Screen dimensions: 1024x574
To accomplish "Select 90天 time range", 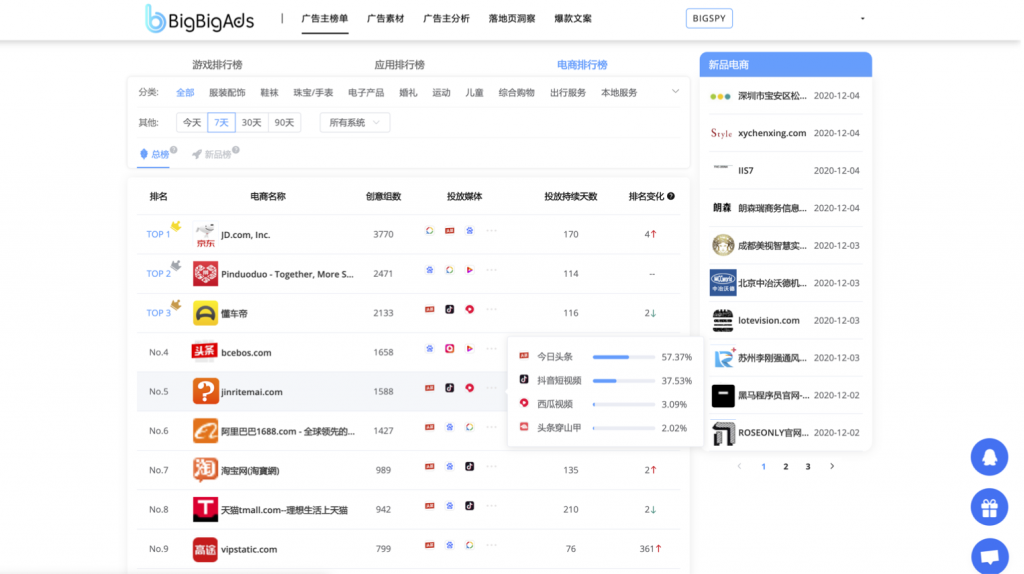I will click(284, 122).
